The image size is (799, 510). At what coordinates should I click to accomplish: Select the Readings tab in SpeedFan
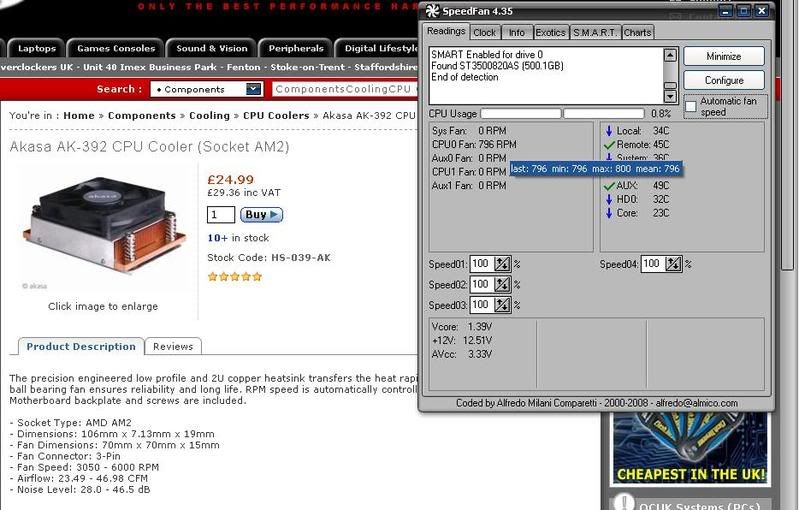[446, 31]
